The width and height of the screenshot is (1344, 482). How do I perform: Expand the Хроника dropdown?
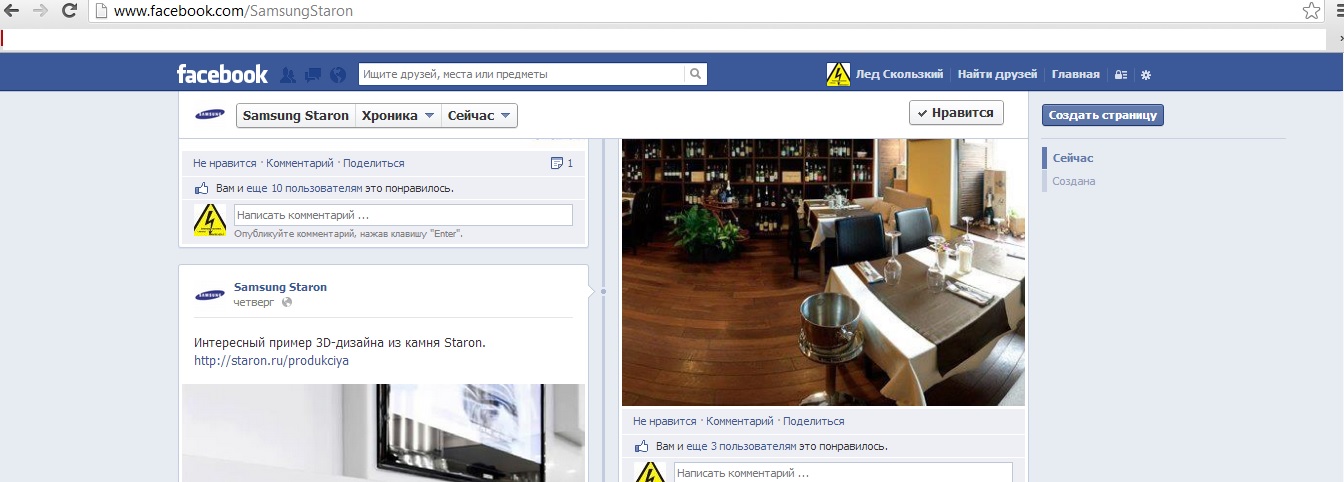(x=398, y=116)
